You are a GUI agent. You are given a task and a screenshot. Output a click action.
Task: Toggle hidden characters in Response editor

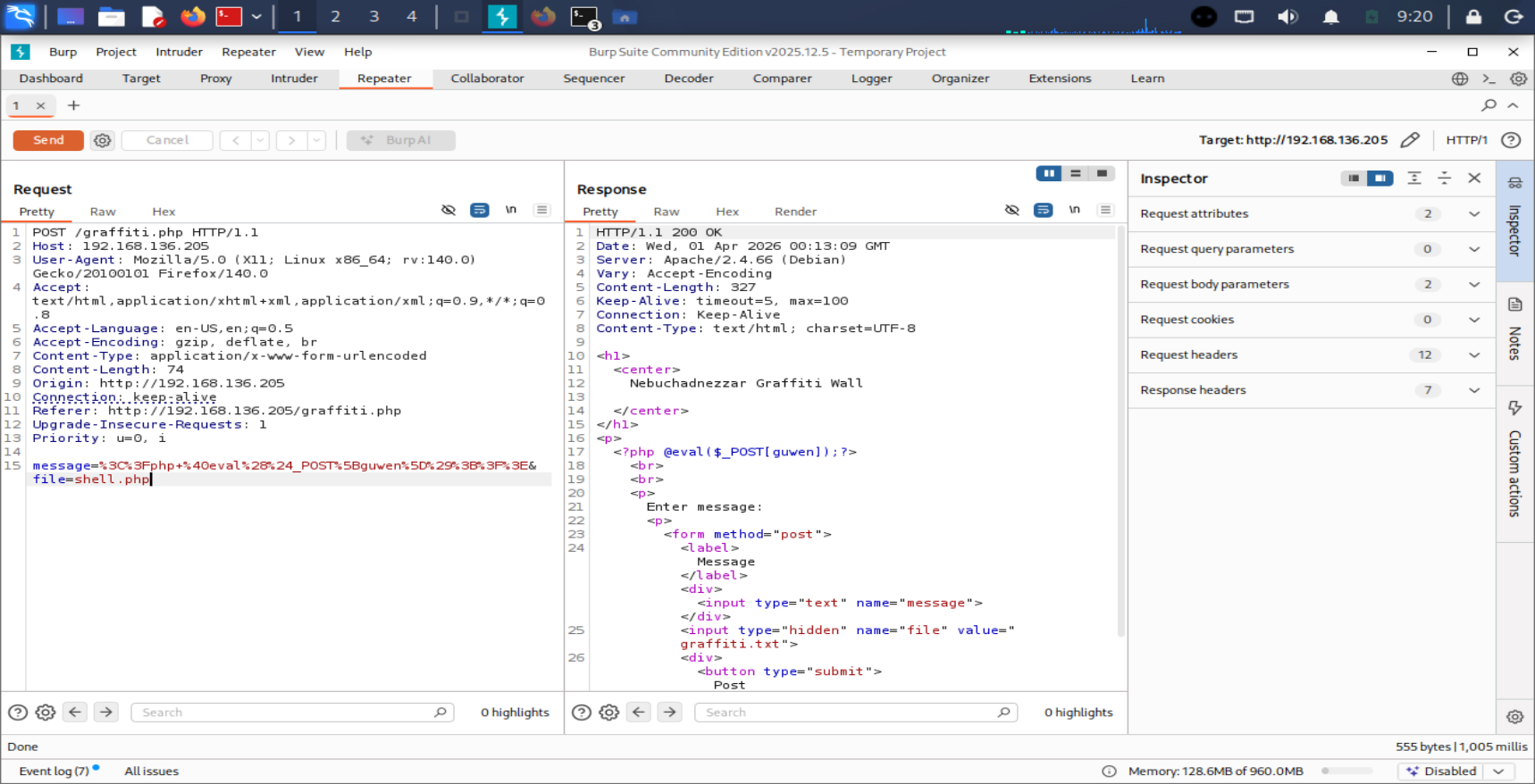point(1011,210)
